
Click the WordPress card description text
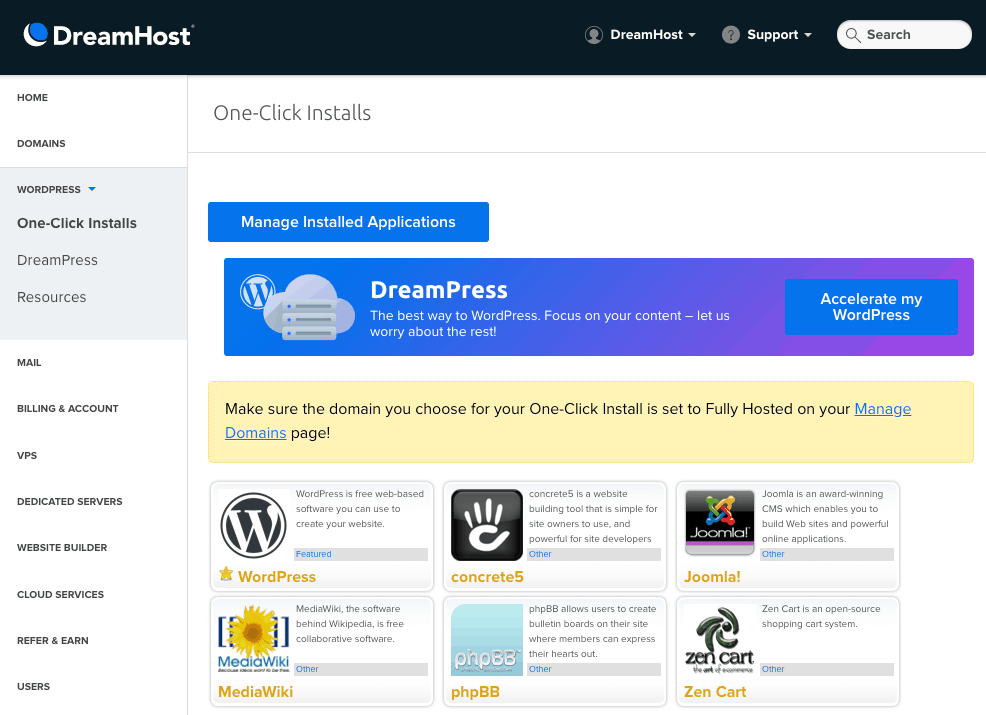tap(360, 509)
